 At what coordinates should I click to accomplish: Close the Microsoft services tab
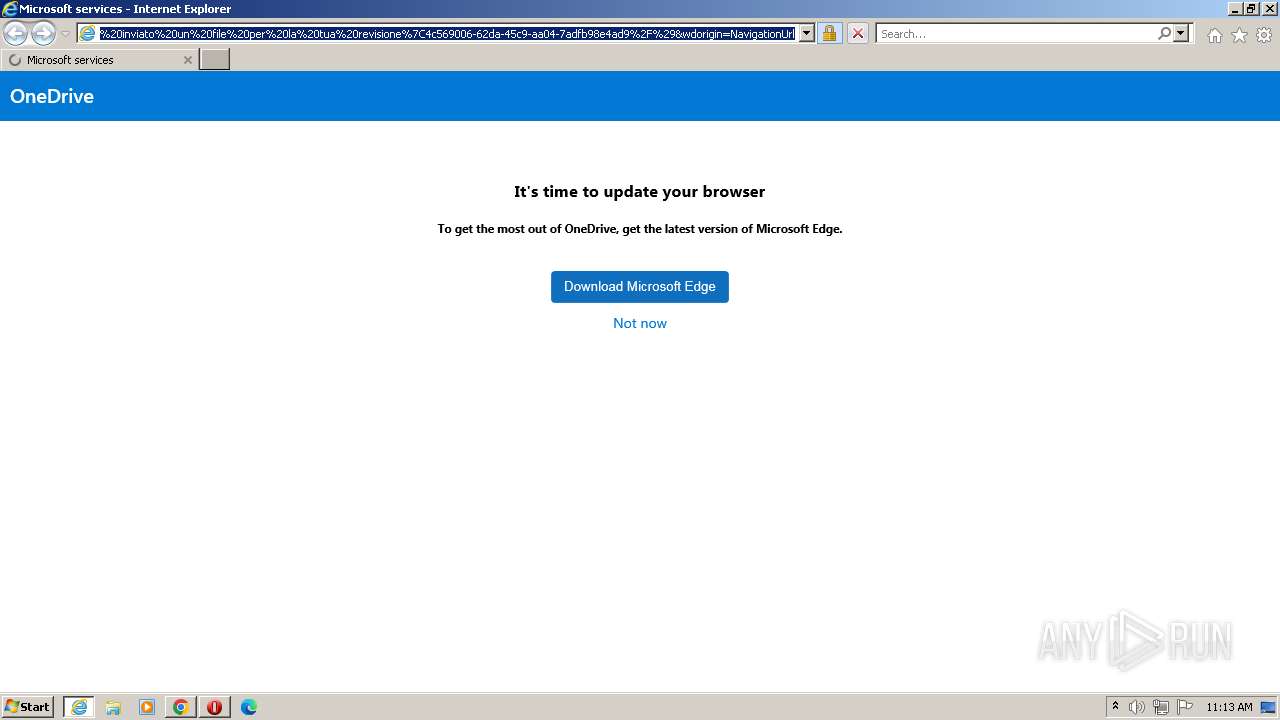pyautogui.click(x=187, y=60)
